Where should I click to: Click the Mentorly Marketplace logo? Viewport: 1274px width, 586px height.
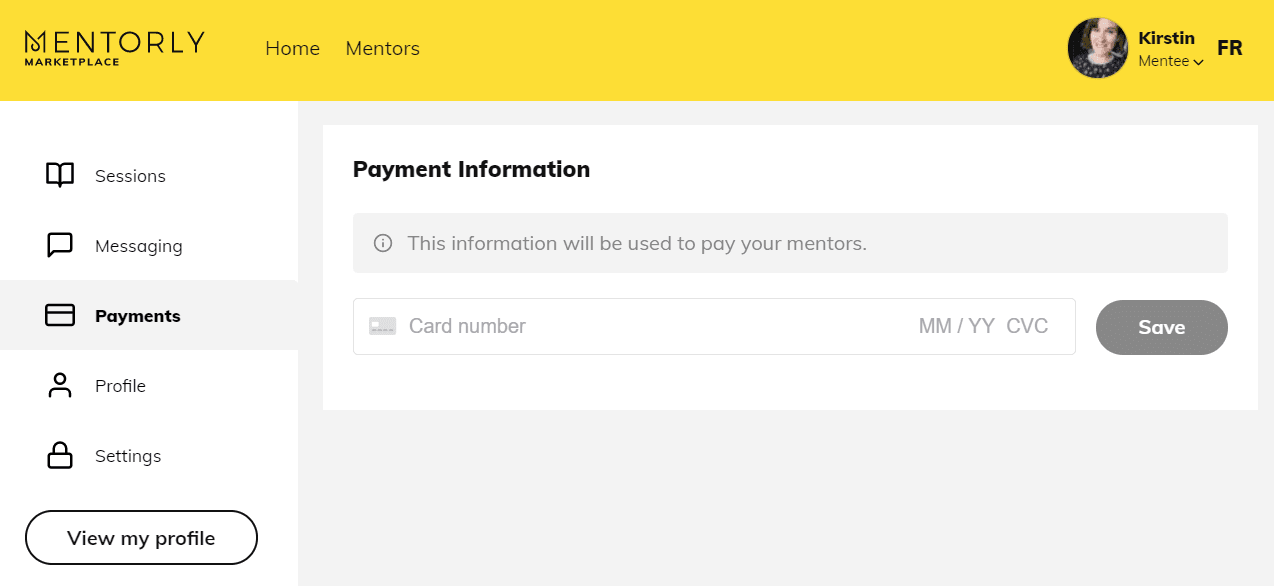tap(114, 48)
